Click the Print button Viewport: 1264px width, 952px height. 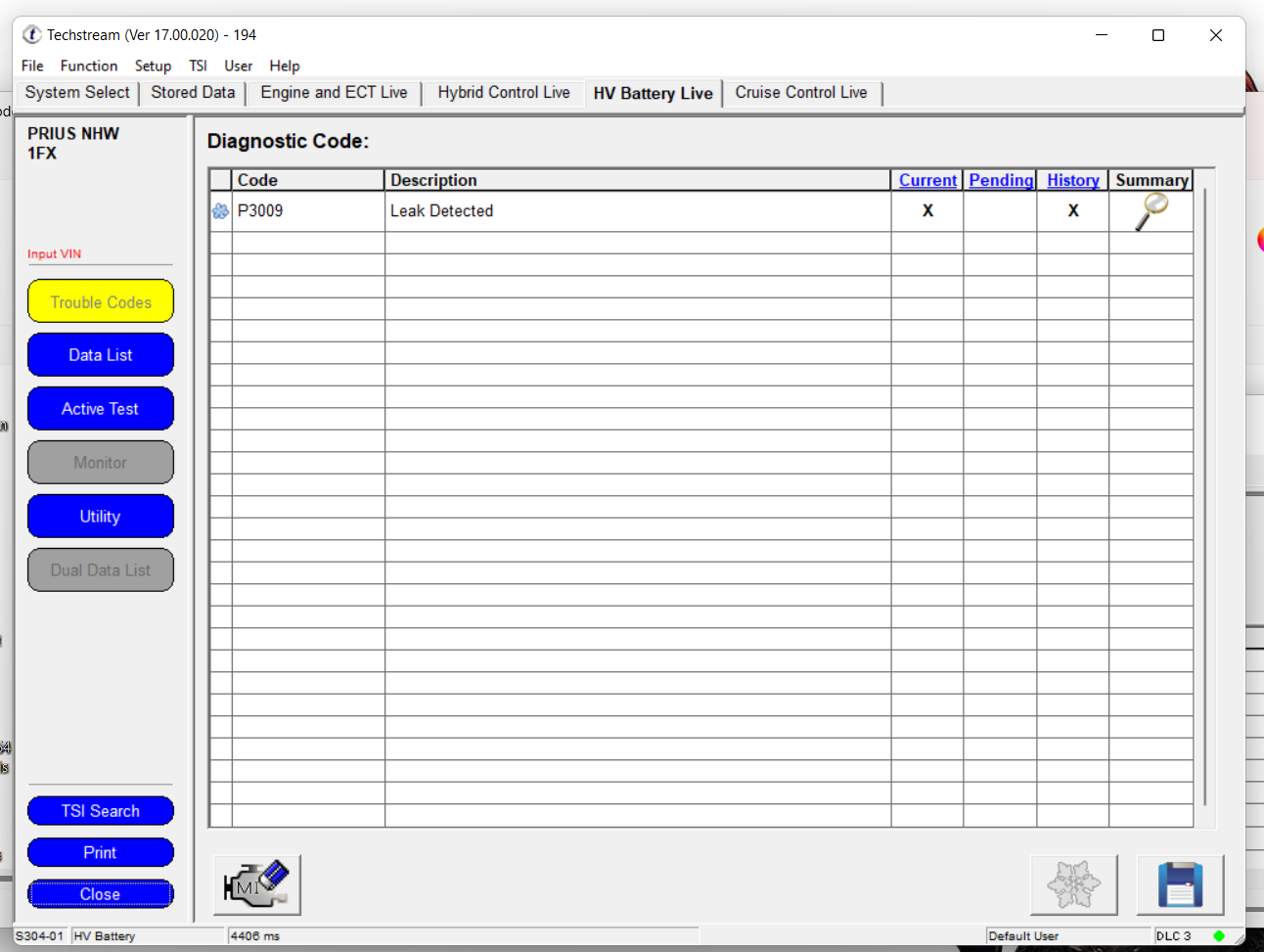(x=101, y=852)
